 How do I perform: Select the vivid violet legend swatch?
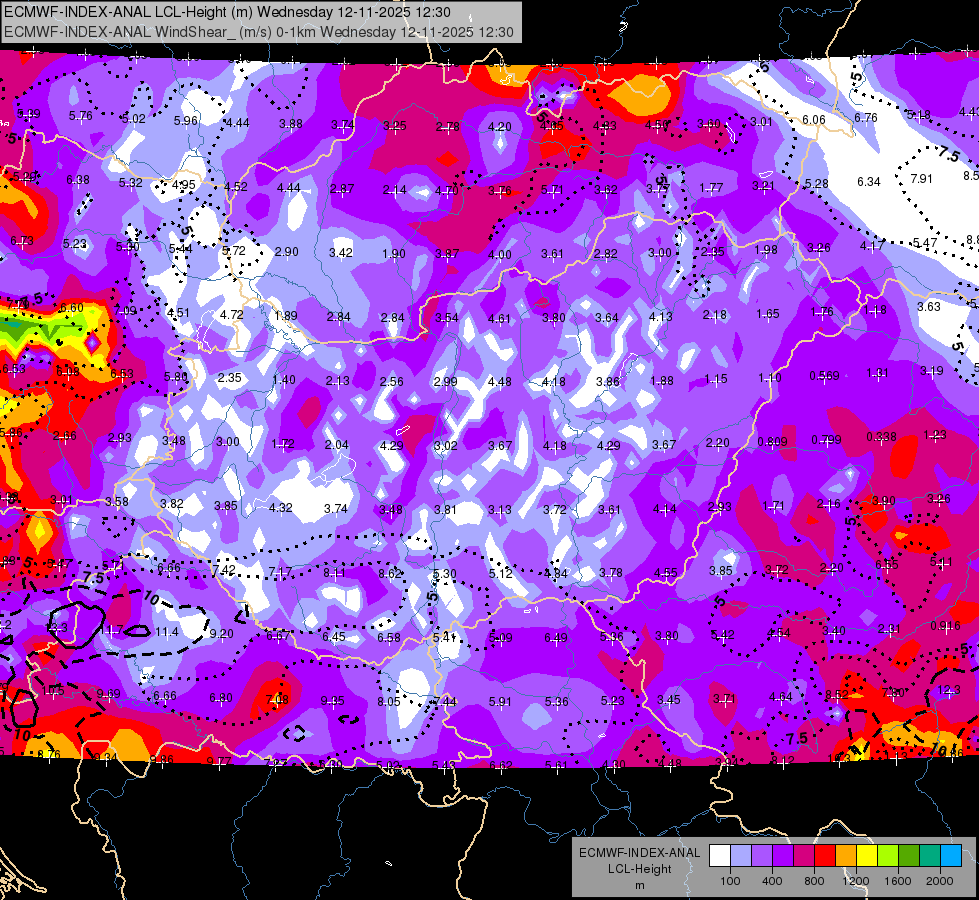coord(783,855)
